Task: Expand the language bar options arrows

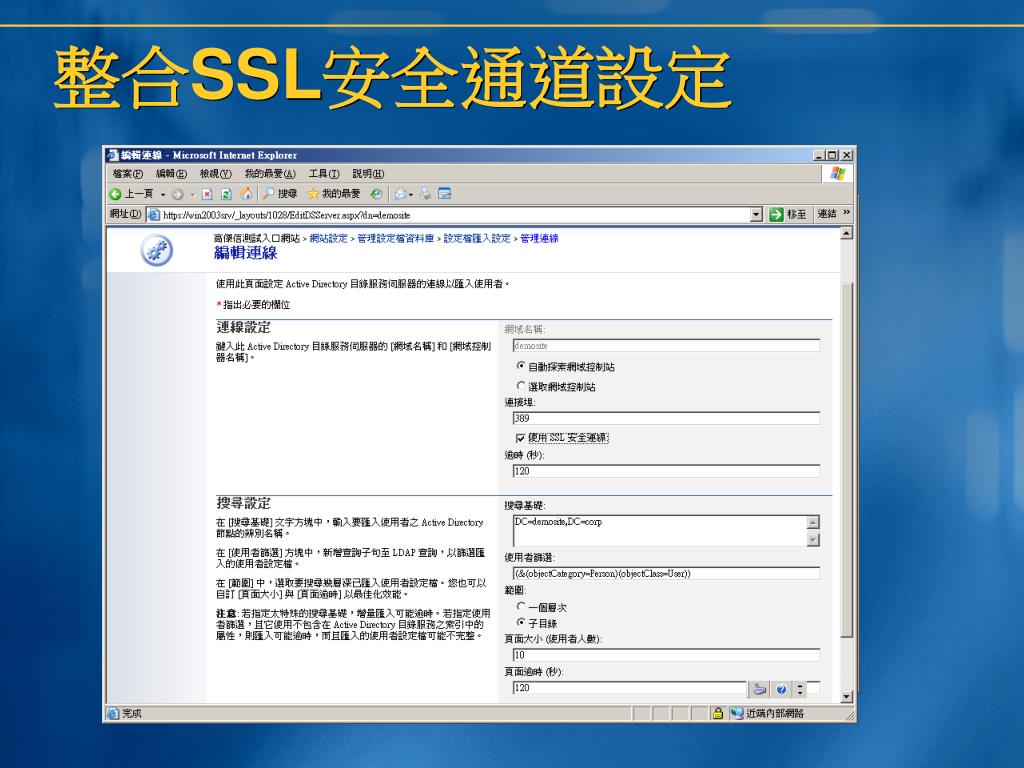Action: (800, 689)
